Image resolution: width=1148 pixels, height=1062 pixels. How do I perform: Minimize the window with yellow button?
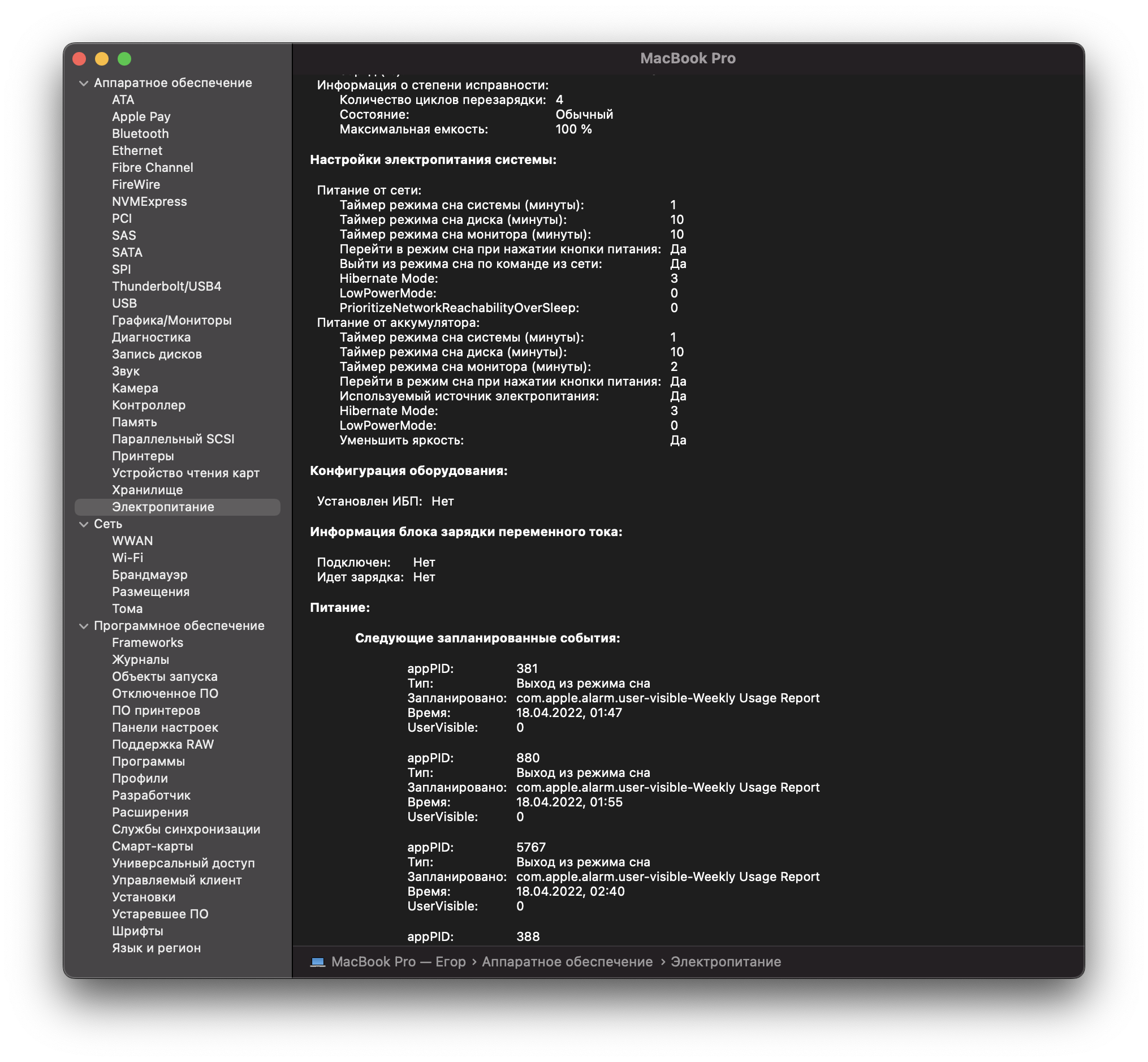pyautogui.click(x=102, y=59)
